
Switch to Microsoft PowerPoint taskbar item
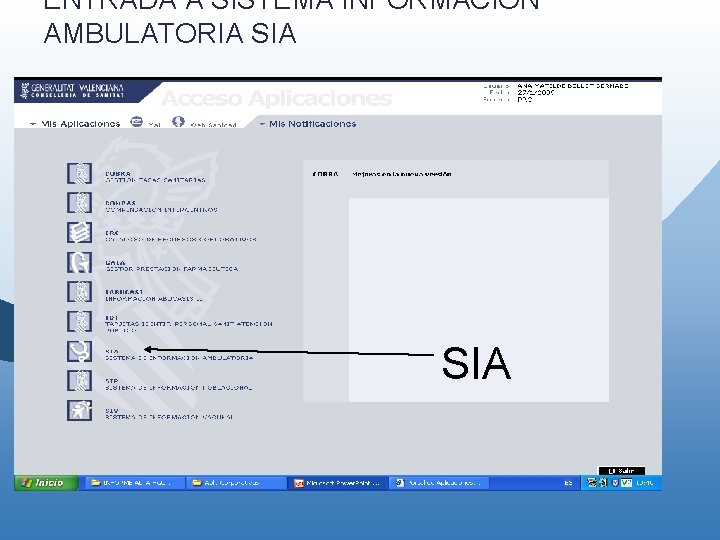pyautogui.click(x=338, y=483)
